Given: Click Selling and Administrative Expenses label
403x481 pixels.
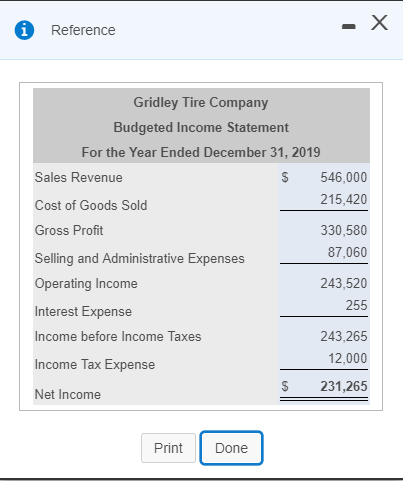Looking at the screenshot, I should click(x=140, y=259).
